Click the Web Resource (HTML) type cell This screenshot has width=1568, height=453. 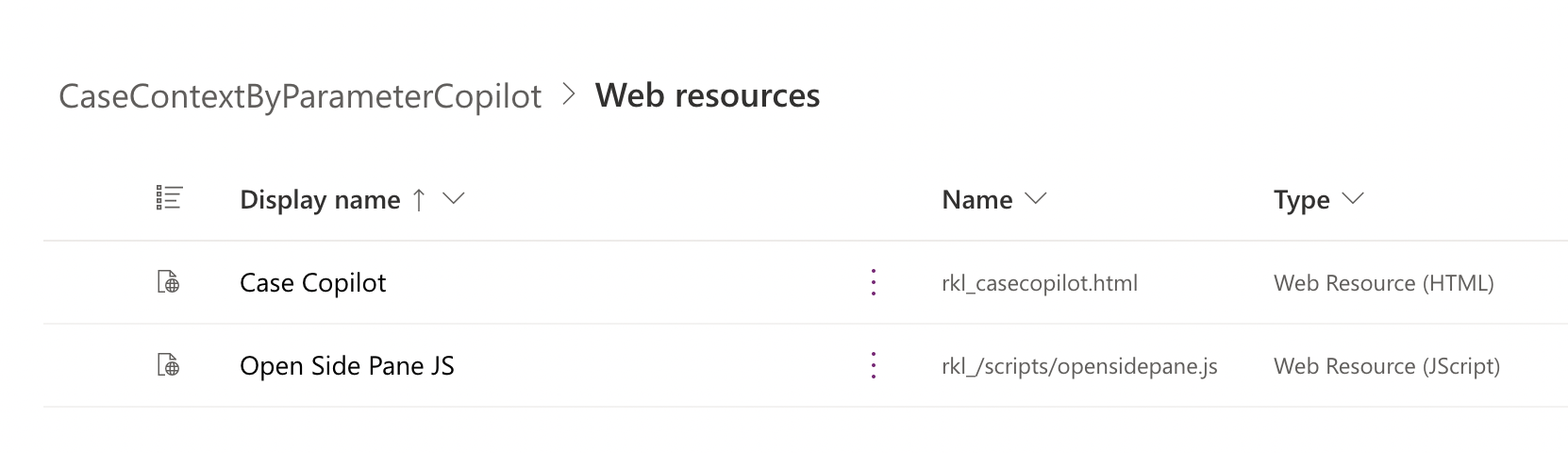coord(1384,283)
